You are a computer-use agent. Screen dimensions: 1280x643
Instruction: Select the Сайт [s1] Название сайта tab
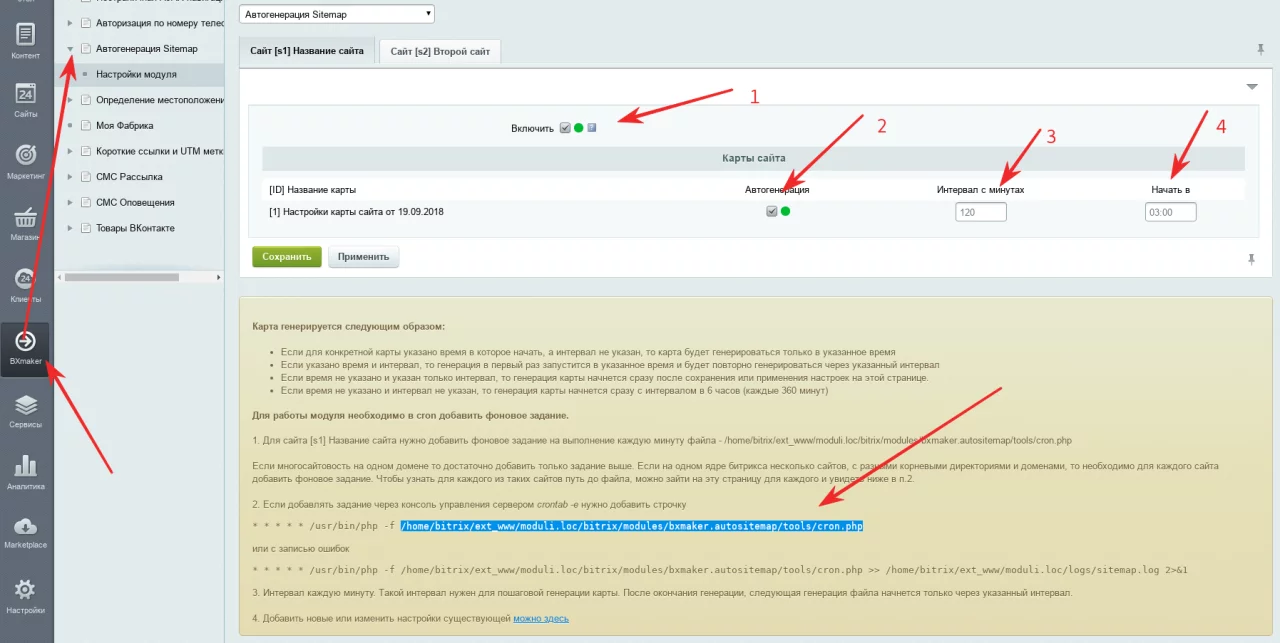307,50
